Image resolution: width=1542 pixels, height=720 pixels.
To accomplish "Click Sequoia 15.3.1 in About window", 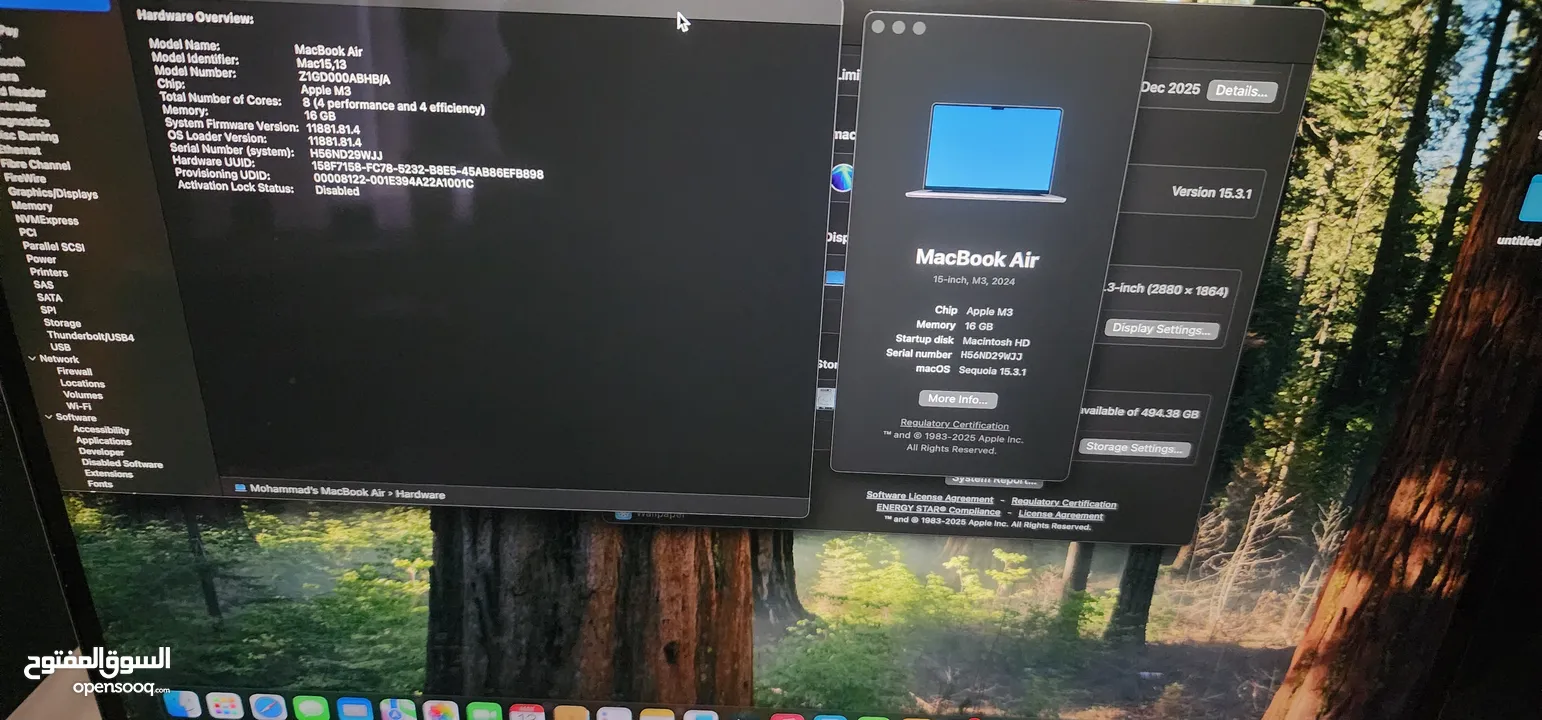I will 995,371.
